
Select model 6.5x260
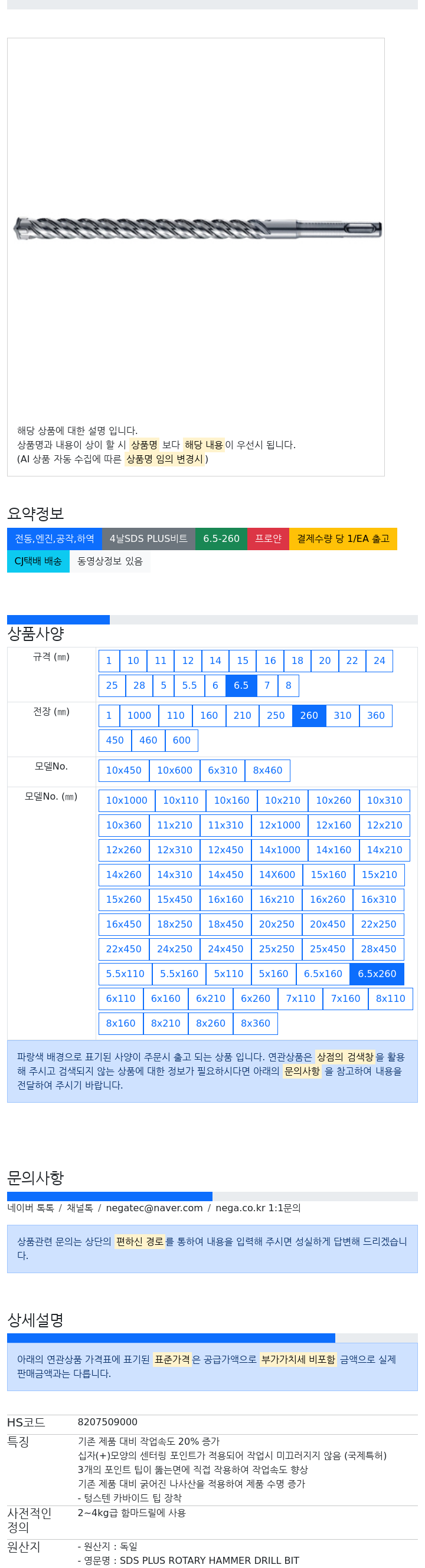[376, 974]
